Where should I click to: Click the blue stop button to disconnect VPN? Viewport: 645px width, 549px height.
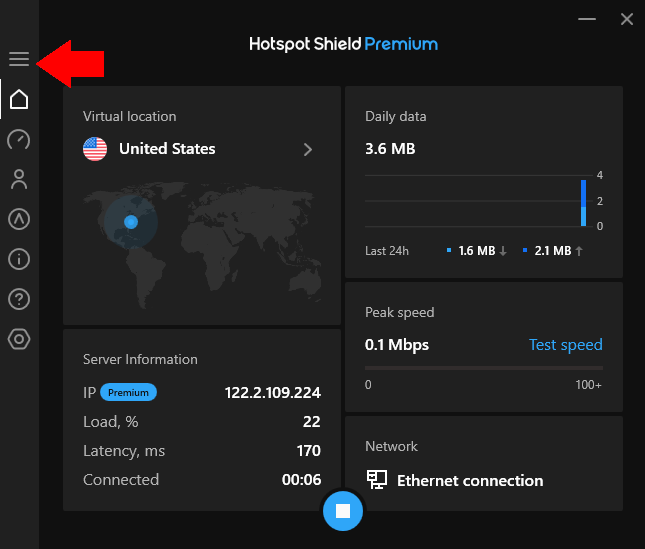coord(343,511)
